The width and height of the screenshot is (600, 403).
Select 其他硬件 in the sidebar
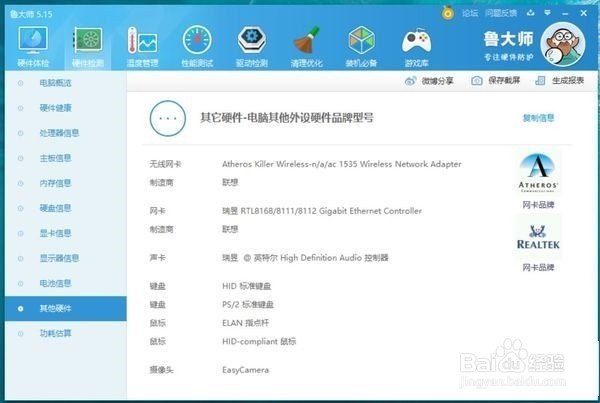(x=66, y=308)
